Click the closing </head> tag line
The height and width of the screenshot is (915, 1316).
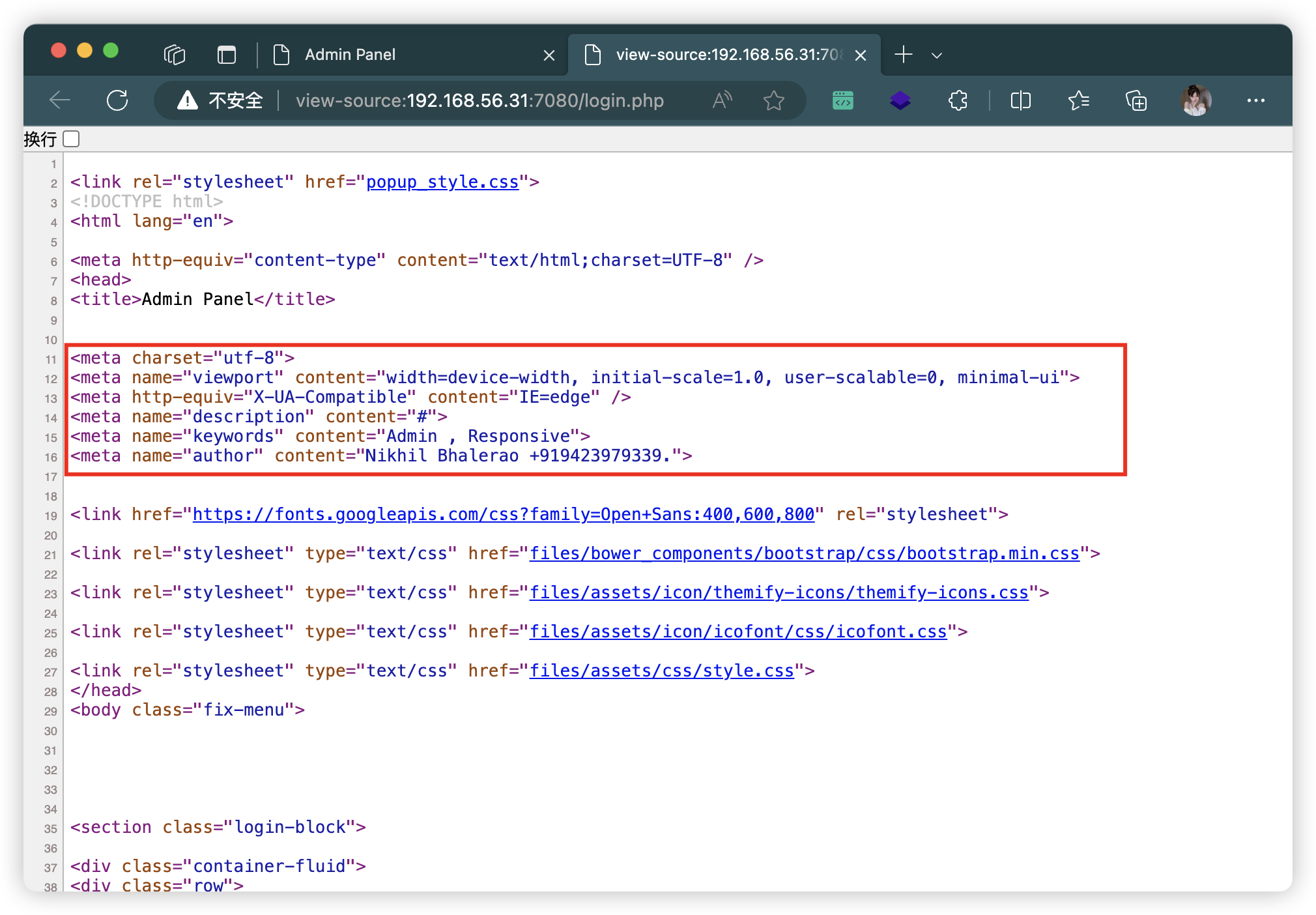(x=106, y=690)
